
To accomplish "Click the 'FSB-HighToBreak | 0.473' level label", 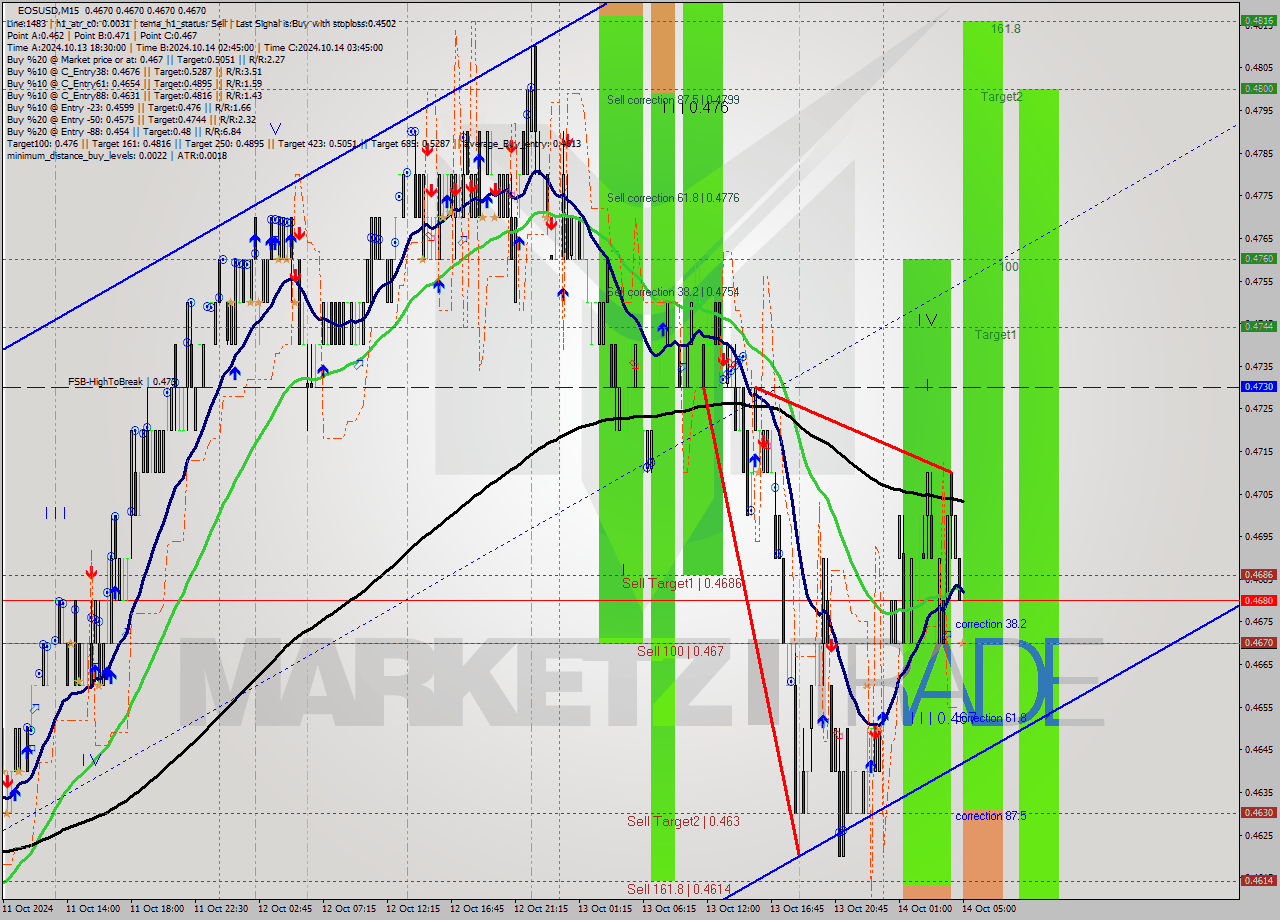I will pyautogui.click(x=123, y=382).
